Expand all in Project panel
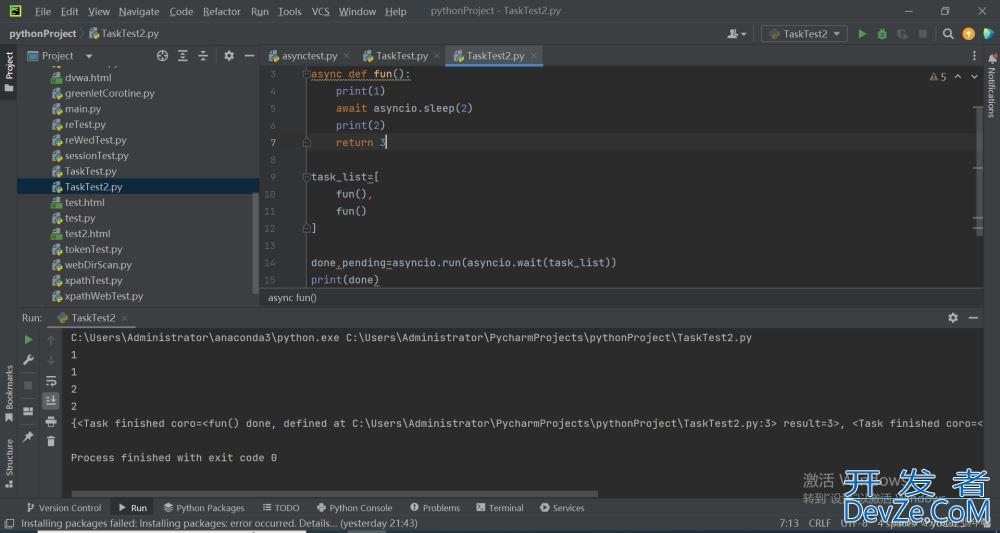 (182, 56)
